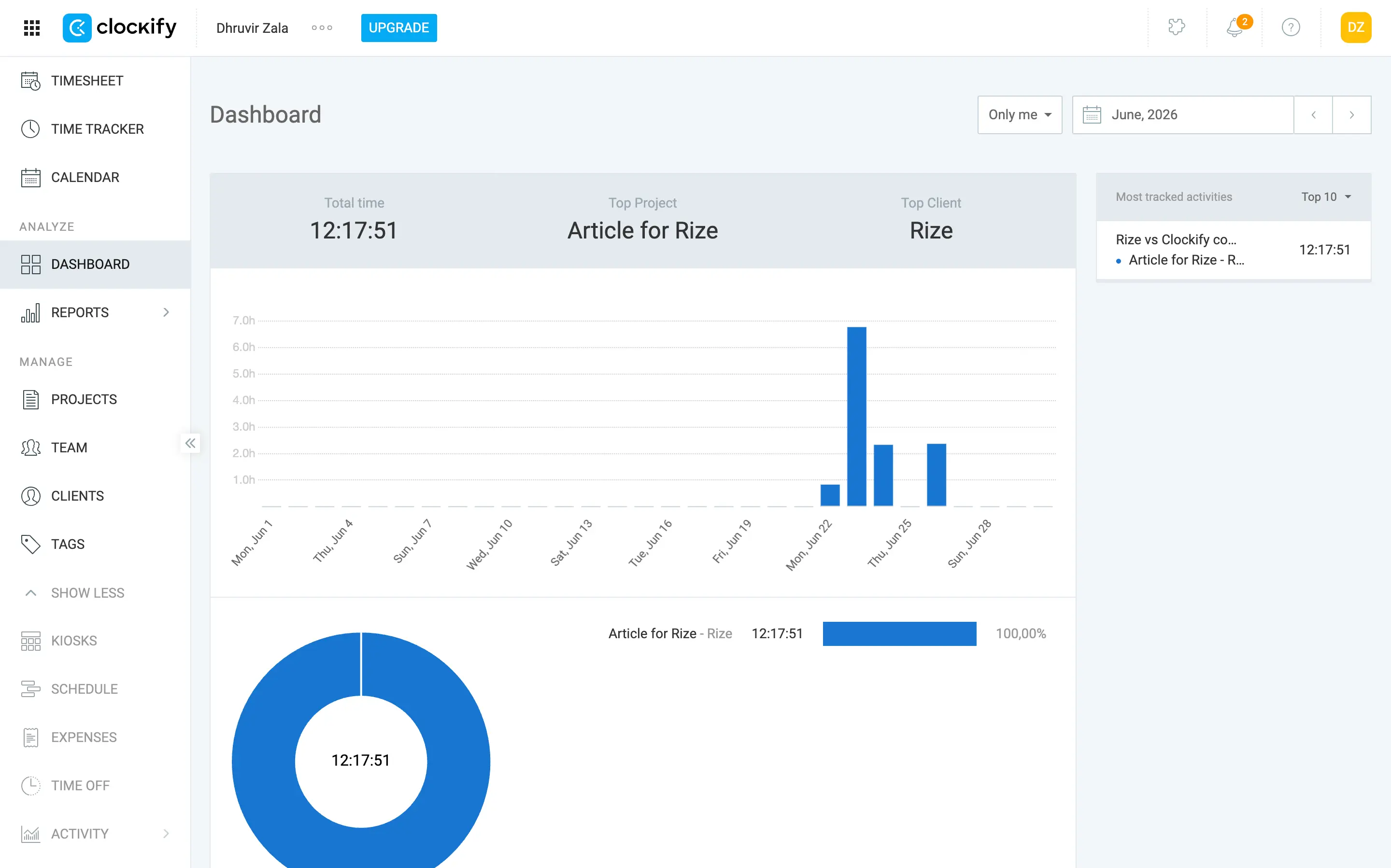Open the help question mark icon

(1291, 27)
